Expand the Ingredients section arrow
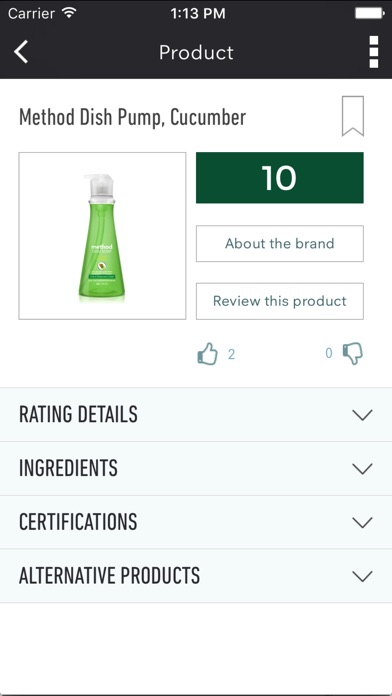 click(x=362, y=469)
